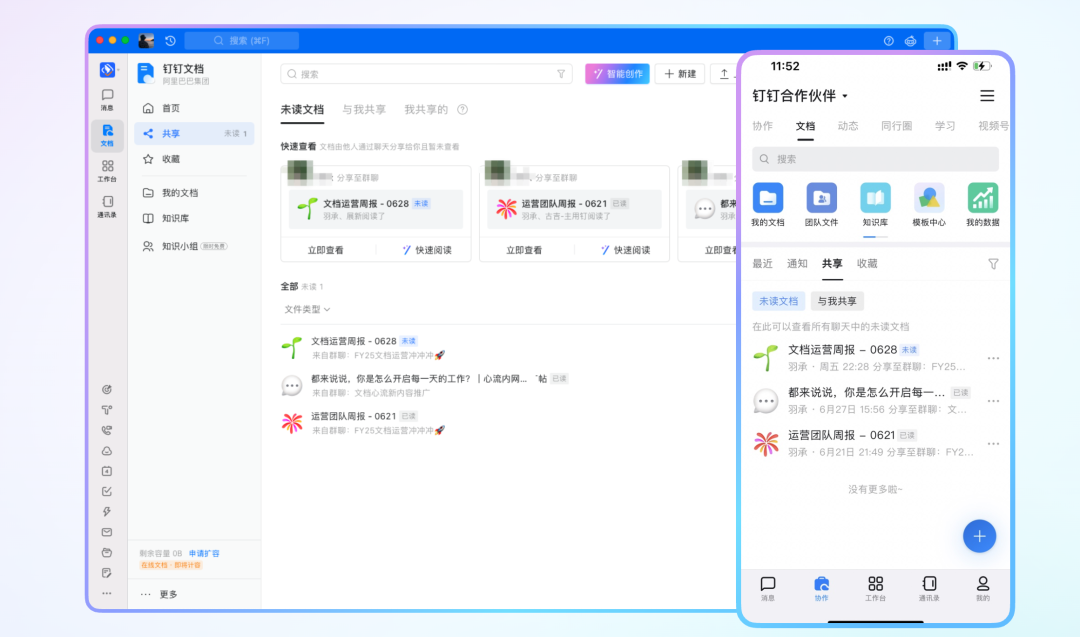Click 更多 at the desktop sidebar bottom

160,594
